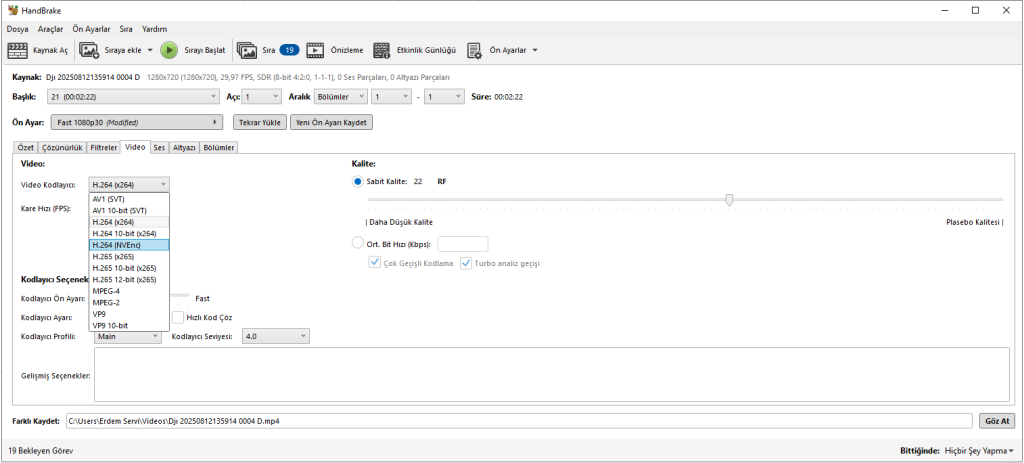
Task: Enable the Hızlı Kod Çöz checkbox
Action: [x=178, y=317]
